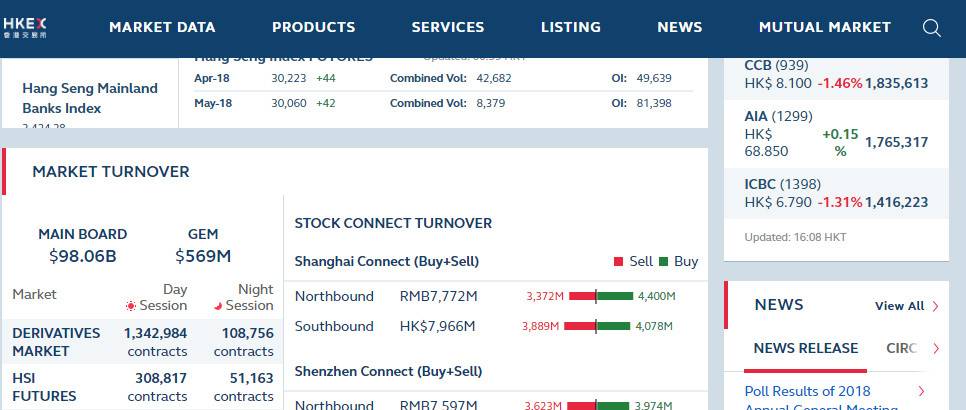Click the red Sell legend square
This screenshot has width=966, height=410.
tap(619, 262)
